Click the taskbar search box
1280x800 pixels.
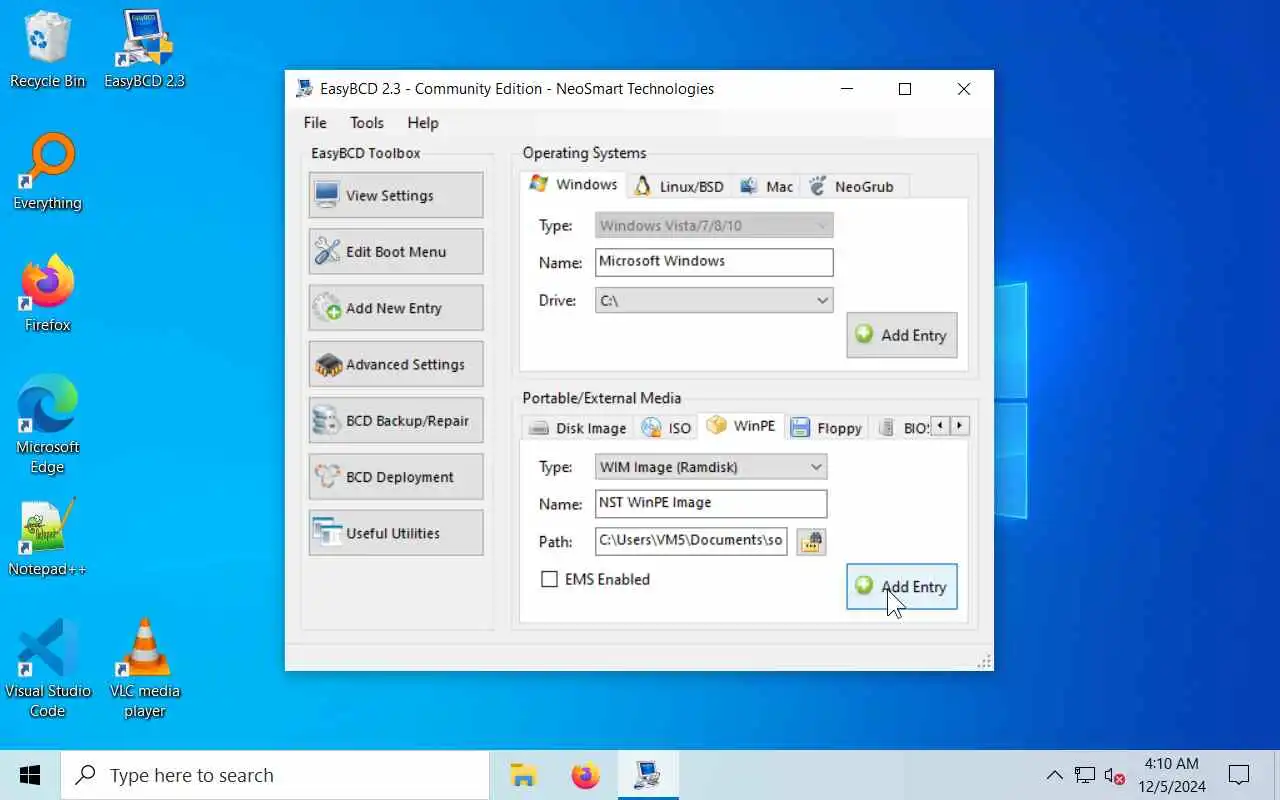pyautogui.click(x=275, y=775)
